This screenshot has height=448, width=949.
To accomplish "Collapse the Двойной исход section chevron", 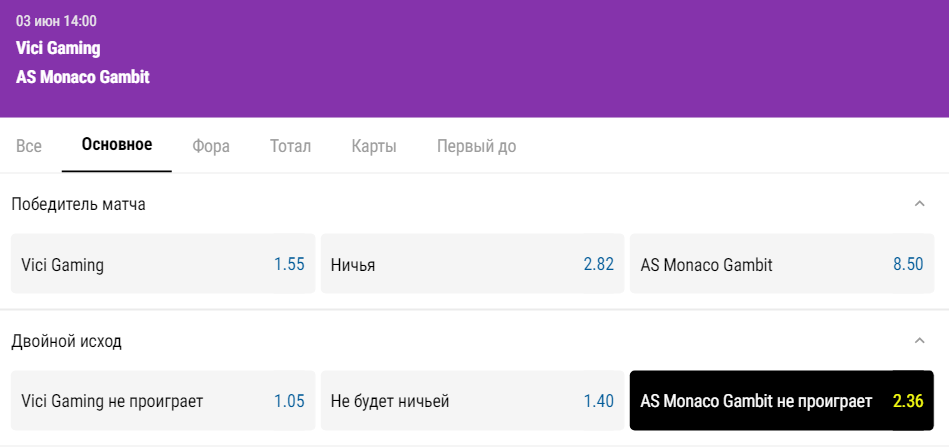I will [x=919, y=340].
